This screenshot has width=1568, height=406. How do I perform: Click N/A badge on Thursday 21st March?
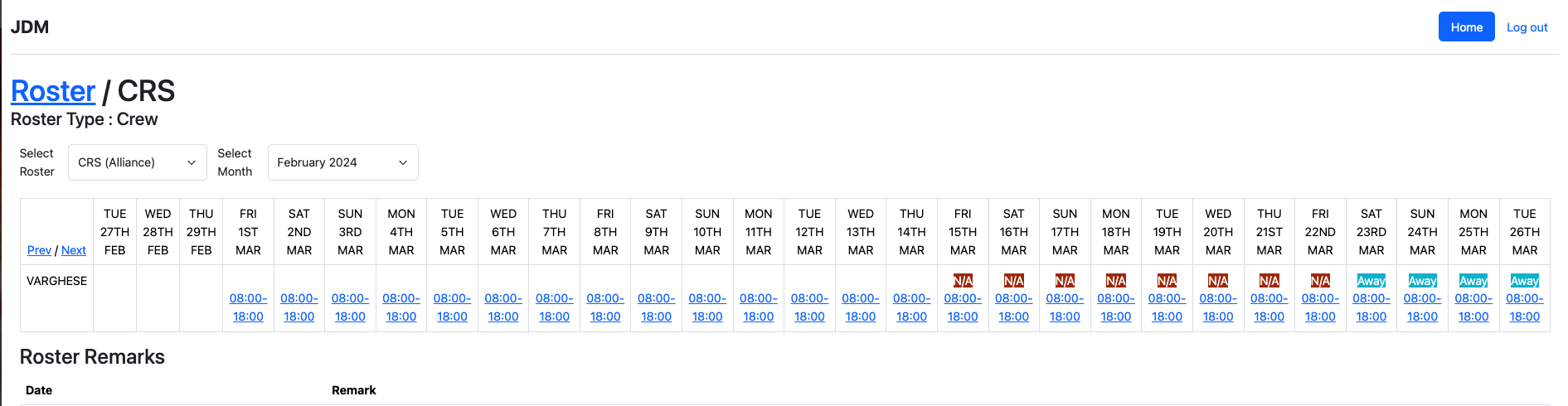[1269, 281]
